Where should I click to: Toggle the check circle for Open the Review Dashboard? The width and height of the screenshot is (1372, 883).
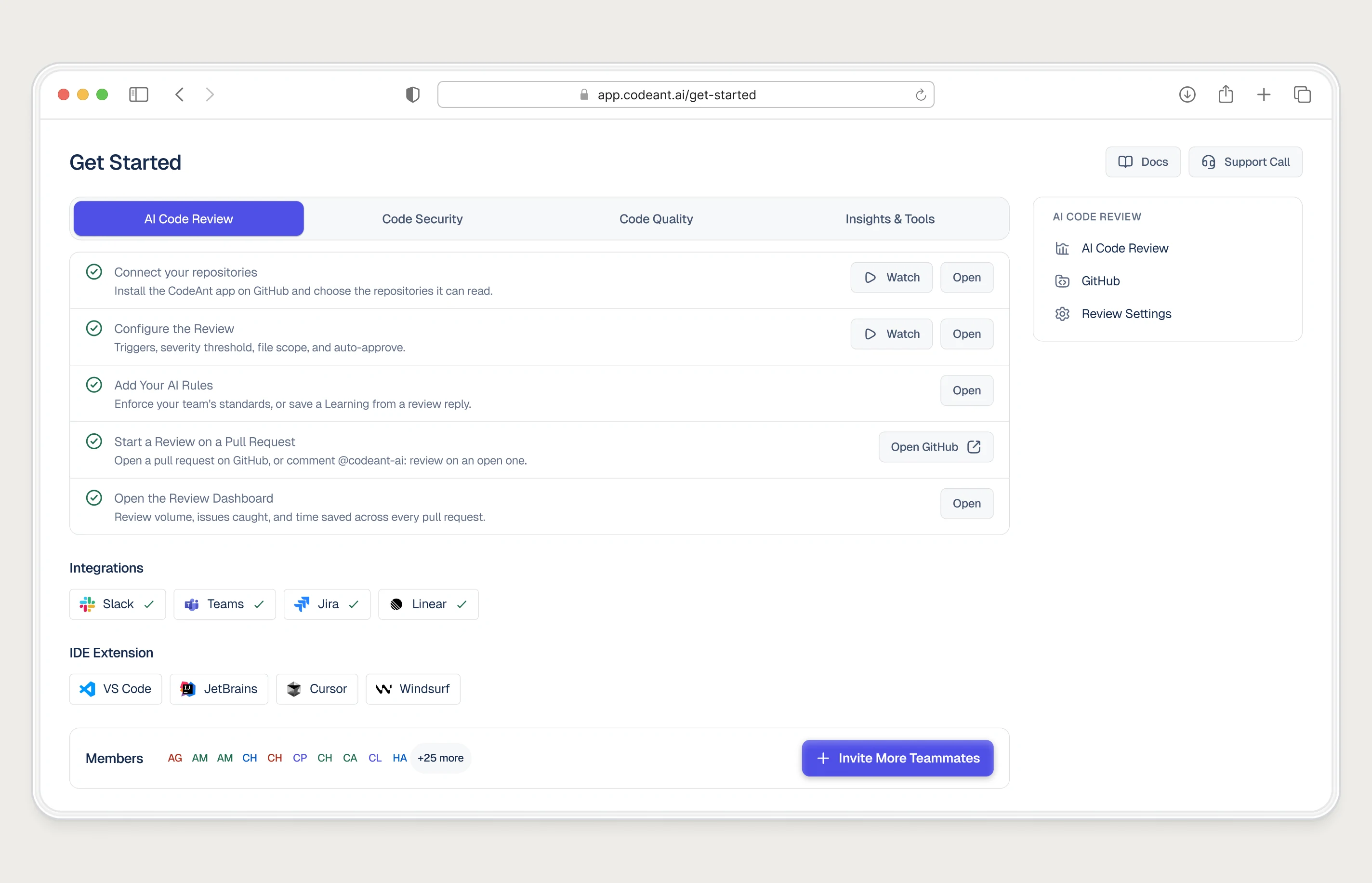94,498
